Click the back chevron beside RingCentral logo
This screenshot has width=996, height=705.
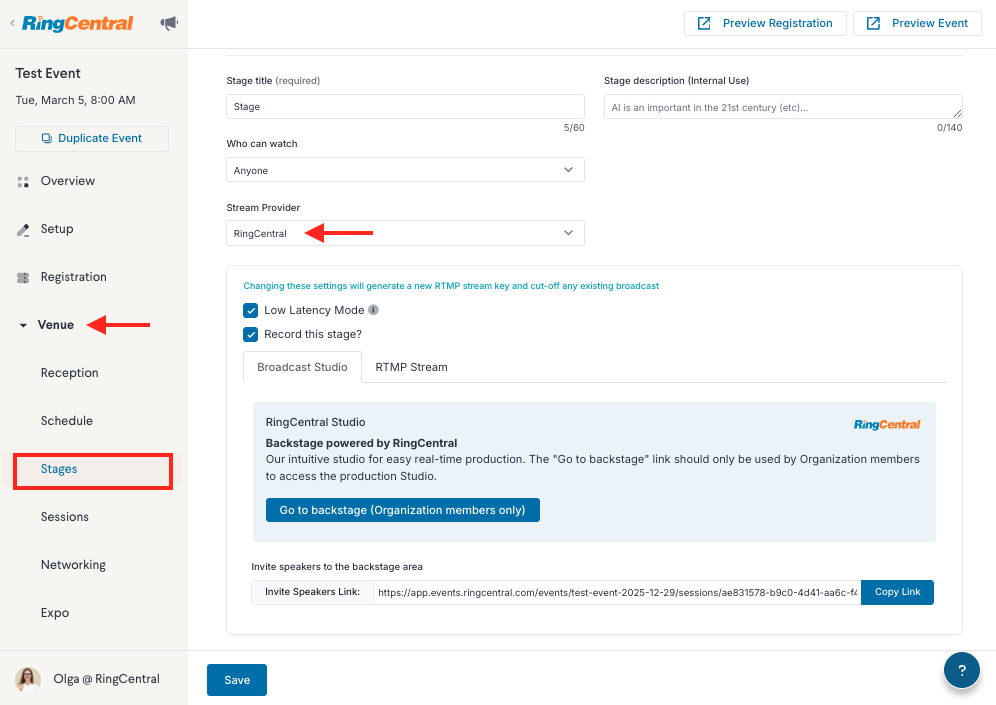pos(12,24)
